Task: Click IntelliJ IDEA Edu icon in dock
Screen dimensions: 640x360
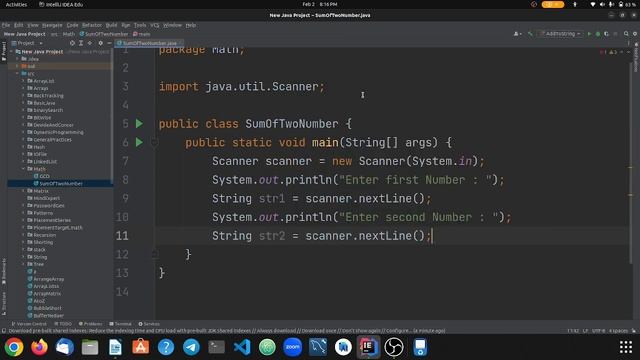Action: pos(369,347)
